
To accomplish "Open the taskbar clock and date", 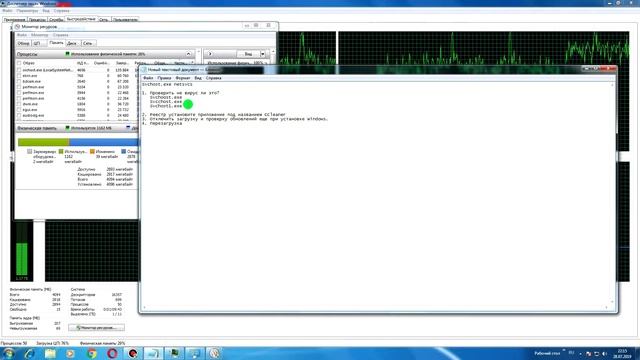I will tap(622, 353).
